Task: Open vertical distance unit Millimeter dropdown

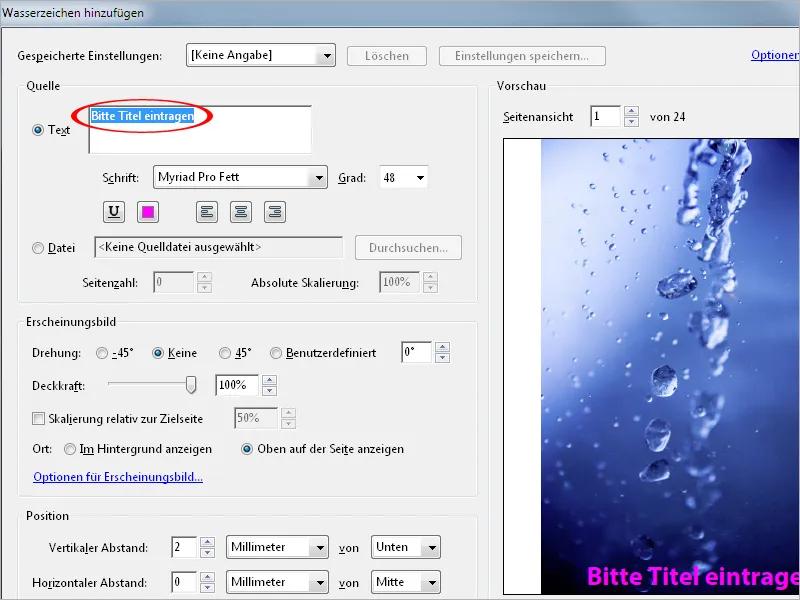Action: 277,547
